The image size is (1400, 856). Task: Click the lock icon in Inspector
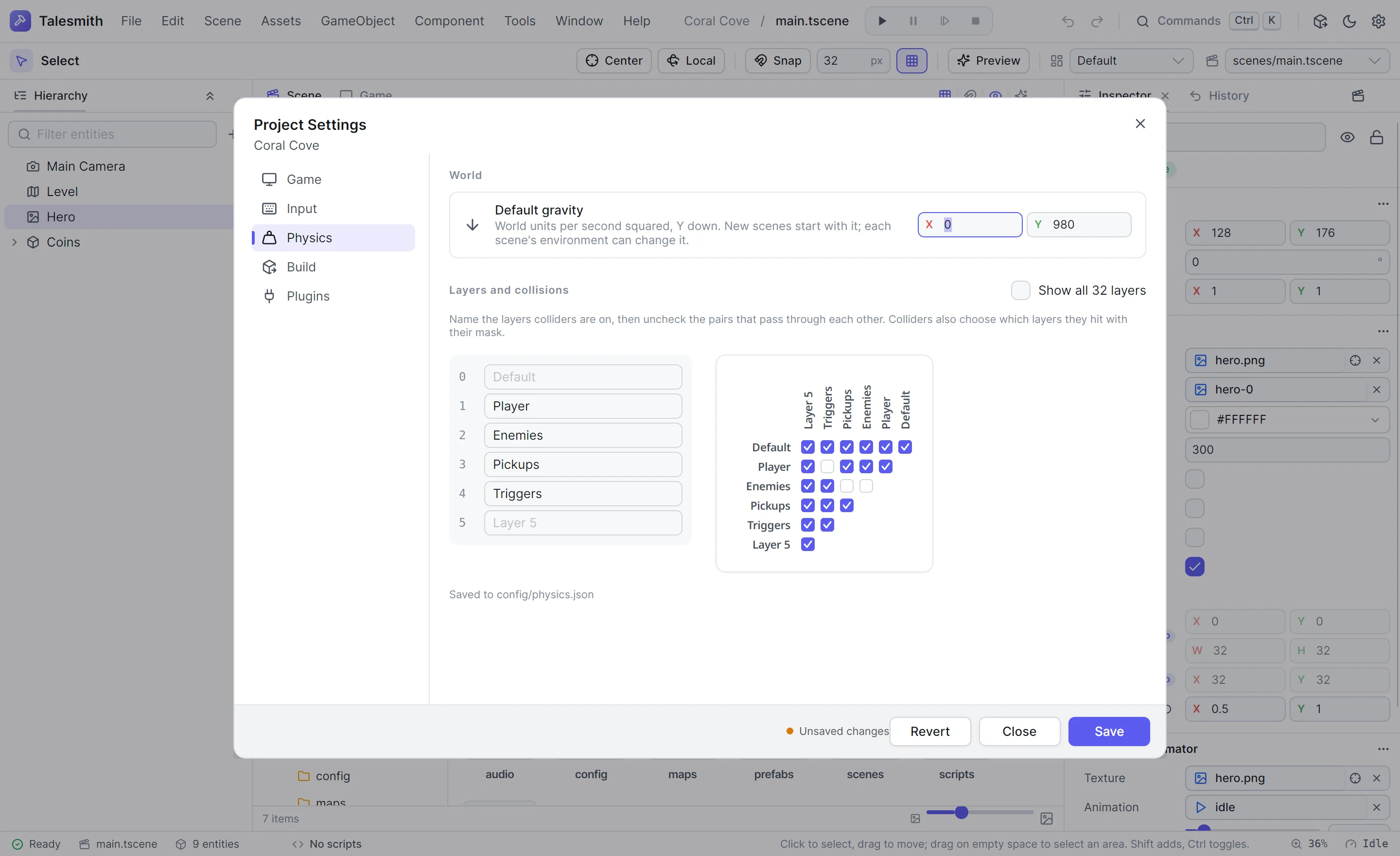(1377, 137)
